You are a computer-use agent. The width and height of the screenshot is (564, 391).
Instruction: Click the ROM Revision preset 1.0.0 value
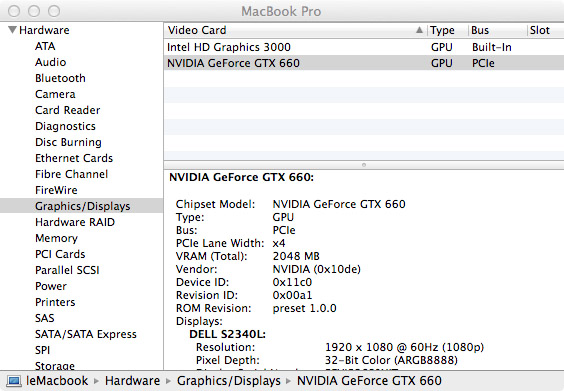coord(305,308)
